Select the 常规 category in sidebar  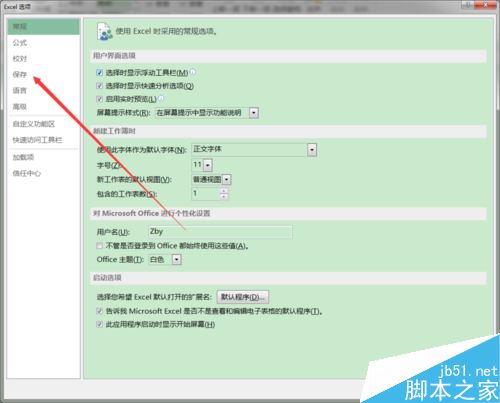pyautogui.click(x=43, y=27)
